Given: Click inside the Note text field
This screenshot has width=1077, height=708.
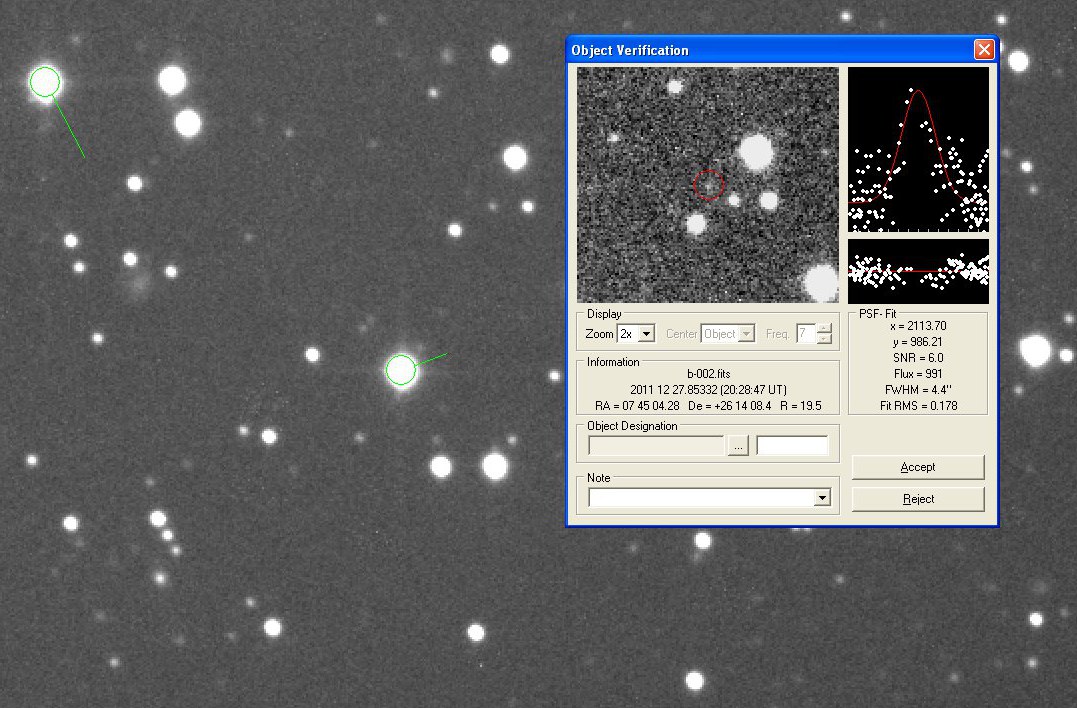Looking at the screenshot, I should (700, 498).
